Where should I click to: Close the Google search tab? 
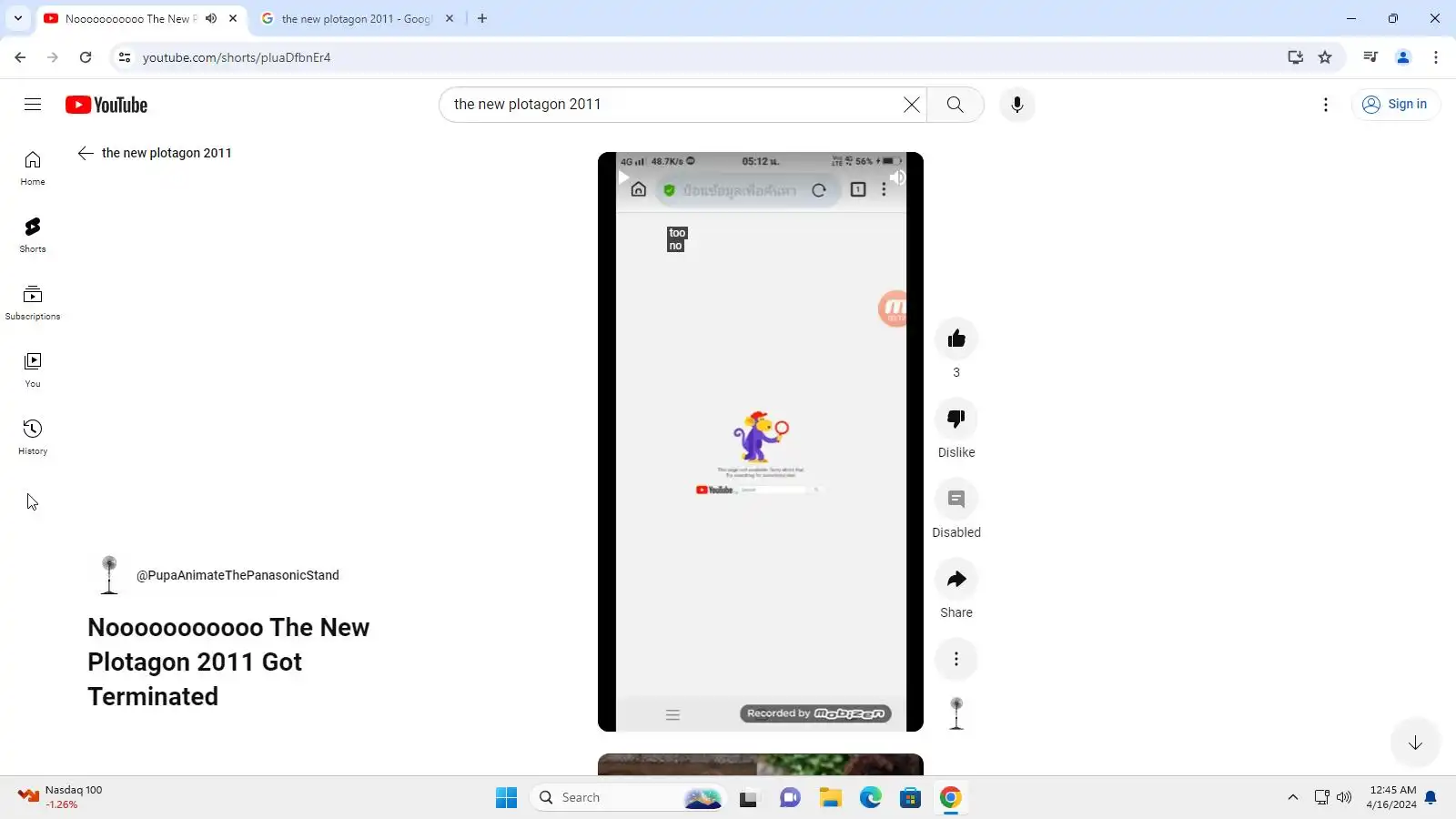point(450,18)
